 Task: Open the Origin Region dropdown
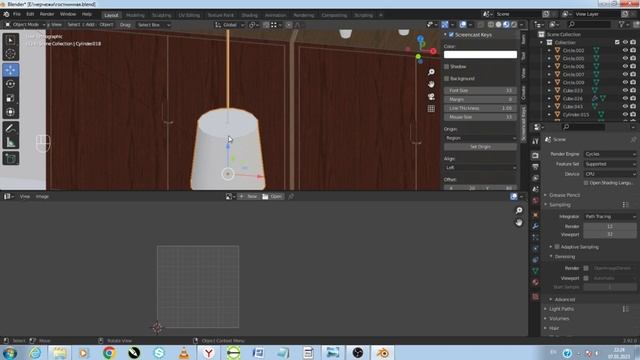point(480,138)
